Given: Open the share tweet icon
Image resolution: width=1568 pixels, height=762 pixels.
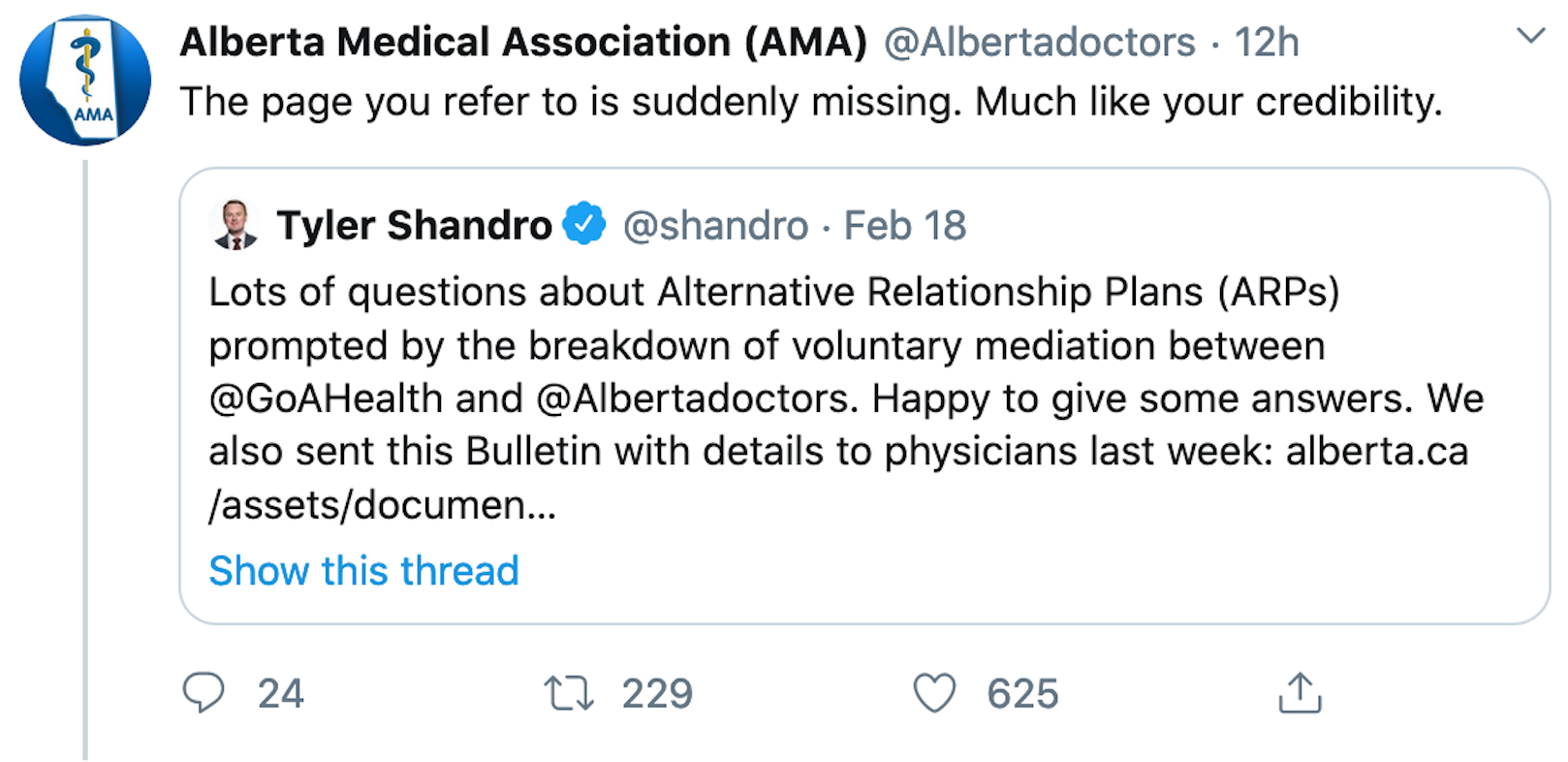Looking at the screenshot, I should [1300, 694].
